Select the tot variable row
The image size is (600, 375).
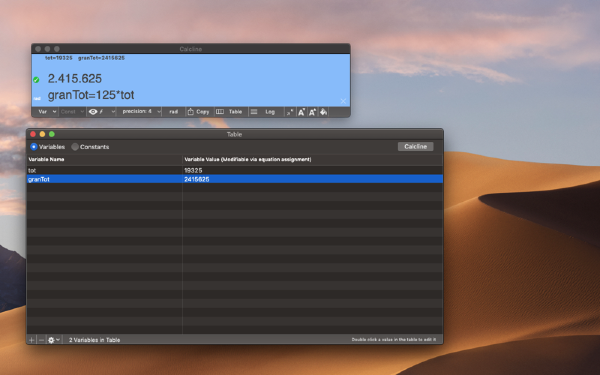235,170
